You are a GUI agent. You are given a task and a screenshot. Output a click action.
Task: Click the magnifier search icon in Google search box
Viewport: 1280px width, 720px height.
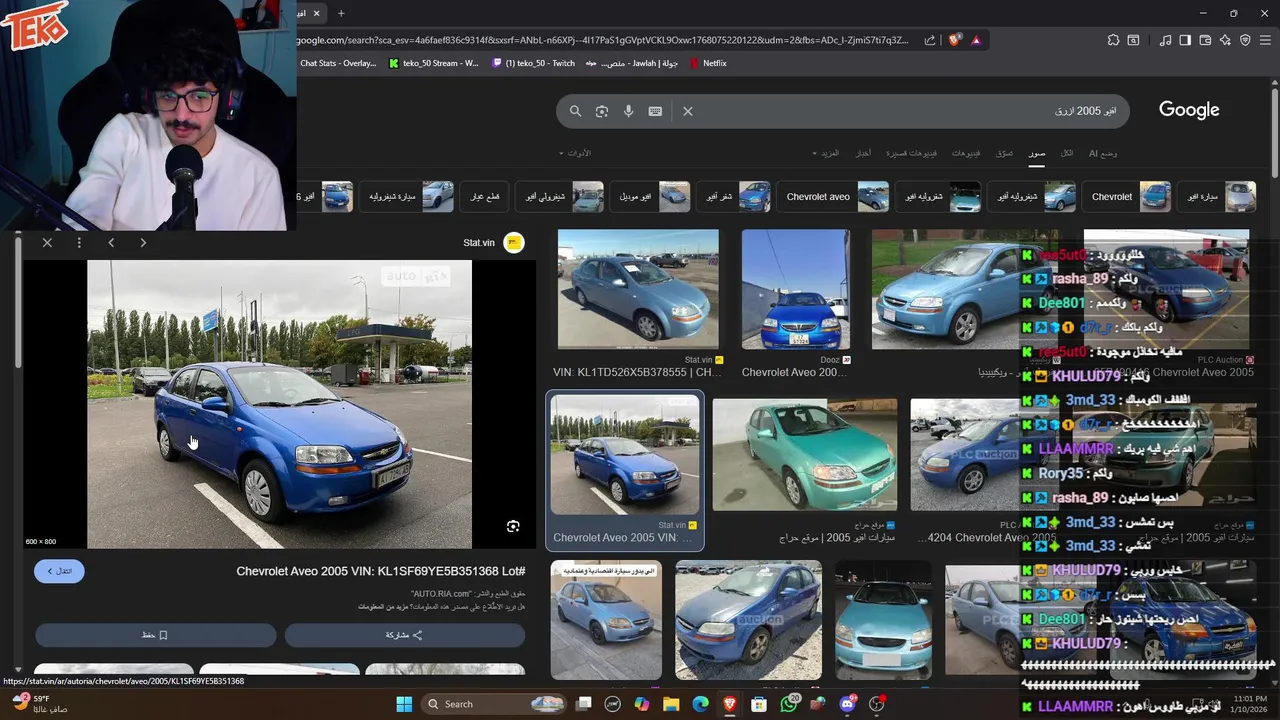[575, 111]
